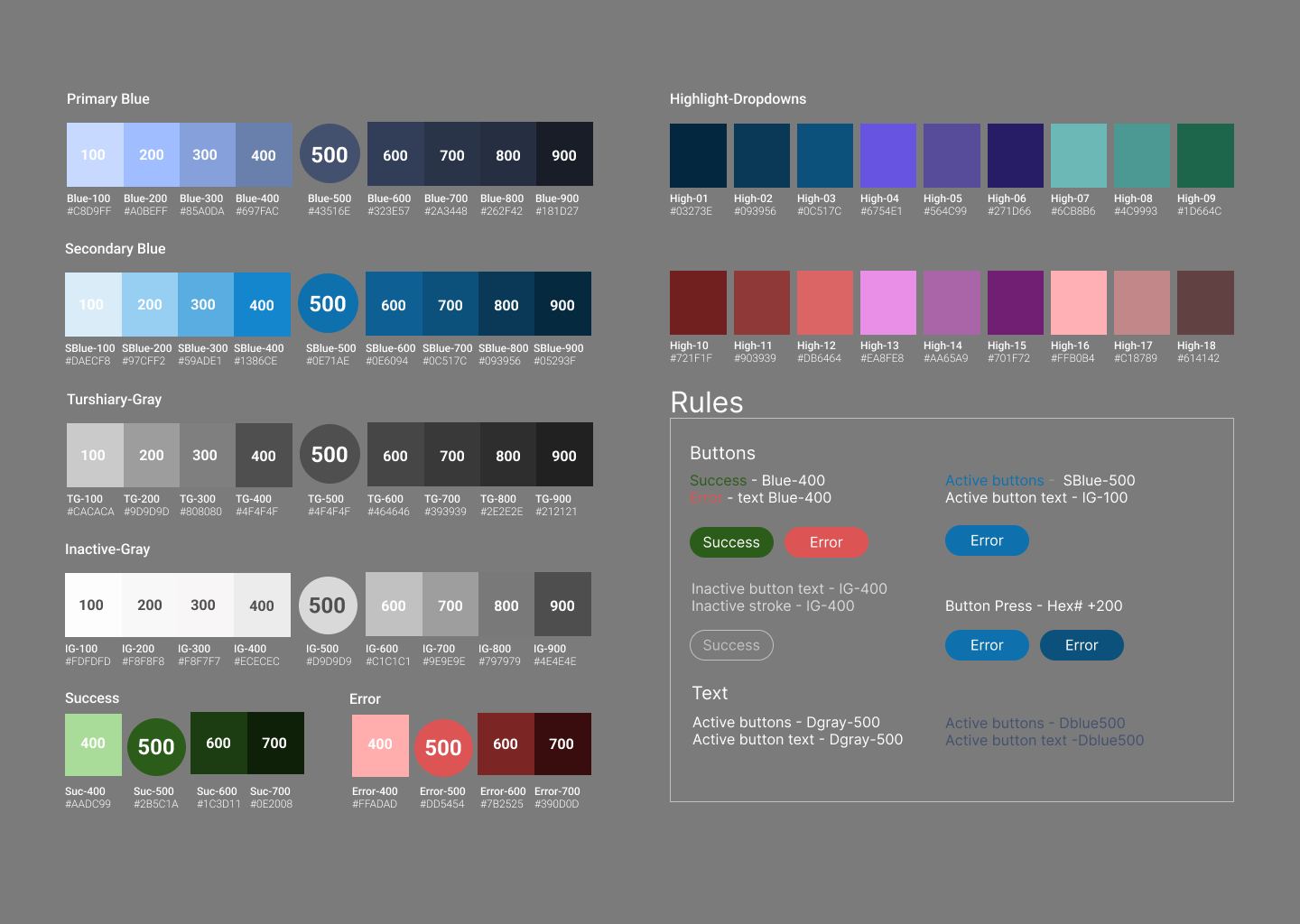The image size is (1300, 924).
Task: Select the Error-700 swatch
Action: (x=562, y=744)
